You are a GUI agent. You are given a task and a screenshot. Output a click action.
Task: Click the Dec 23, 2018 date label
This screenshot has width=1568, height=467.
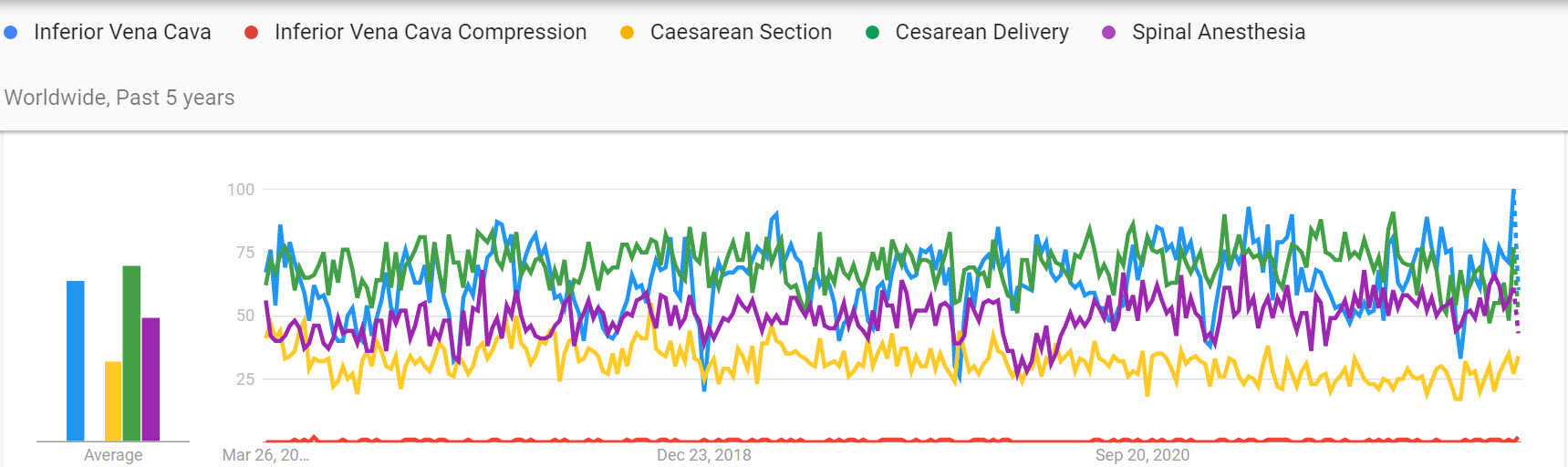pos(704,455)
